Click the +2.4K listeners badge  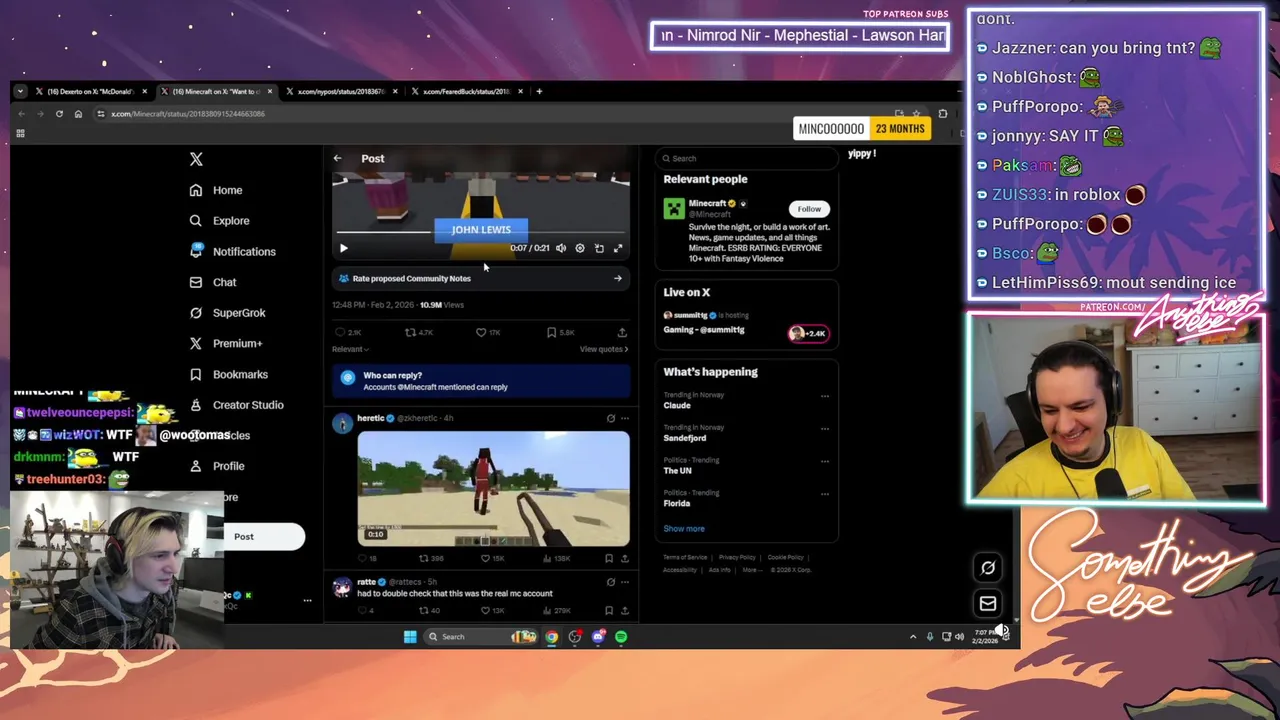tap(808, 333)
